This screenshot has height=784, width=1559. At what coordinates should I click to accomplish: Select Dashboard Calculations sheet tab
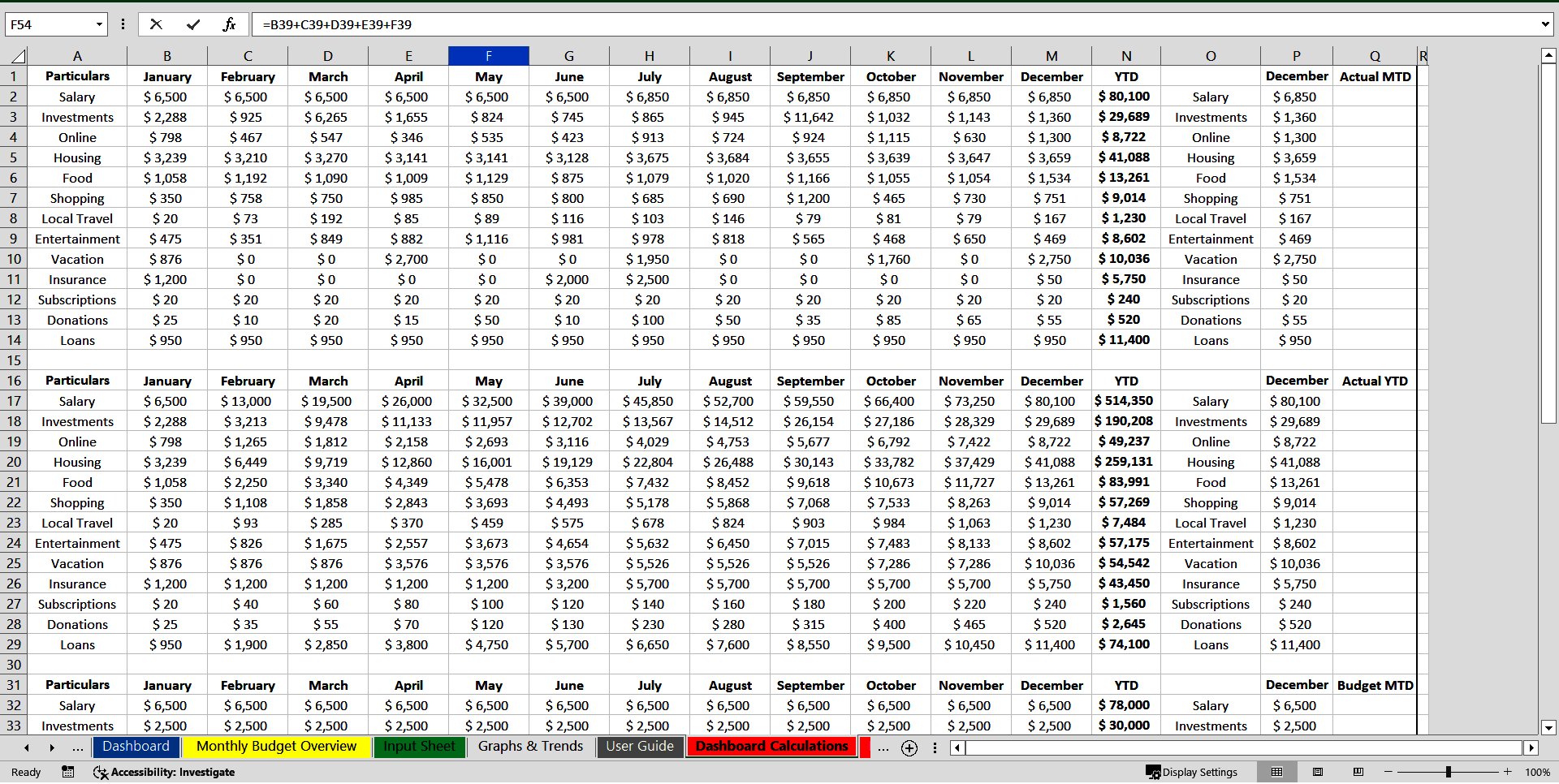coord(771,747)
